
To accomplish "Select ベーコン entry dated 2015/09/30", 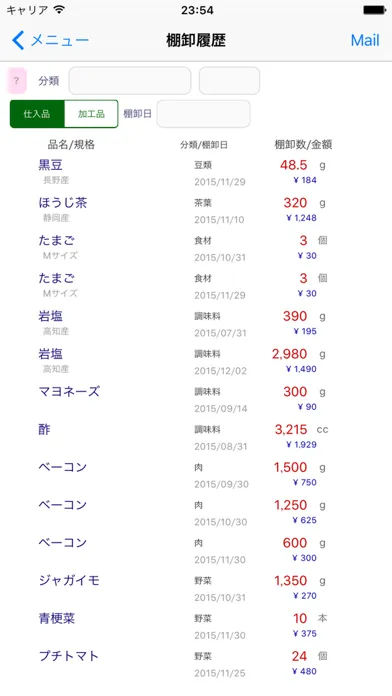I will [196, 475].
